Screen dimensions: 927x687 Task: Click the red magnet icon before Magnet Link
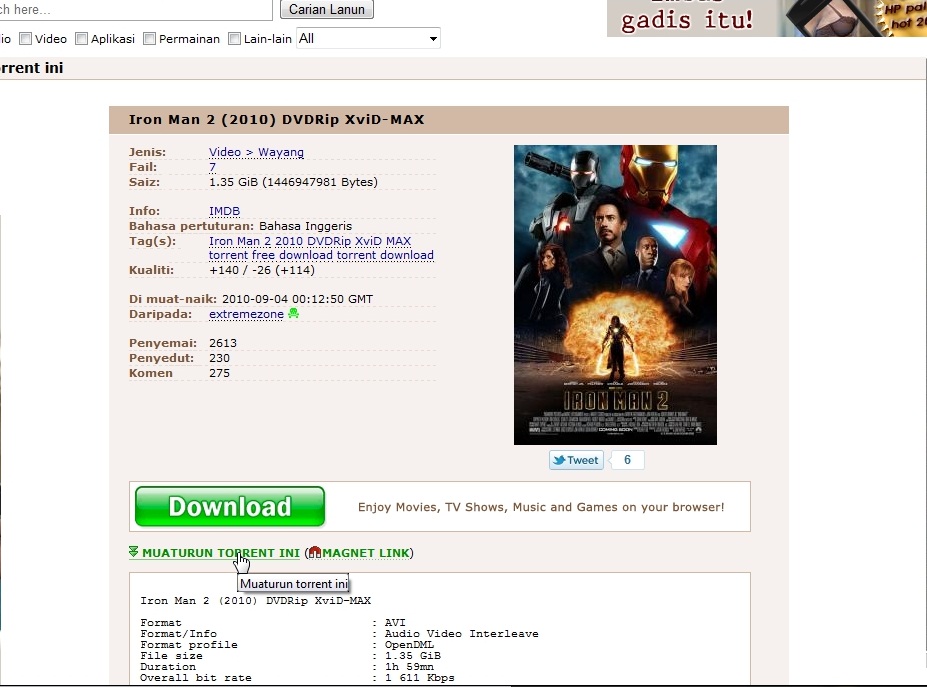click(315, 552)
